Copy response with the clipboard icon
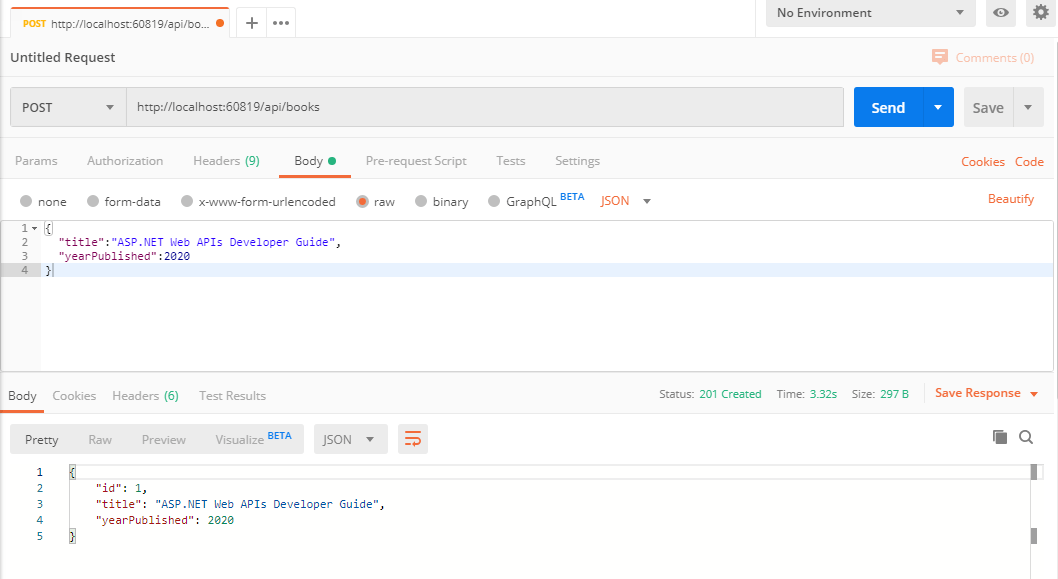 (999, 437)
